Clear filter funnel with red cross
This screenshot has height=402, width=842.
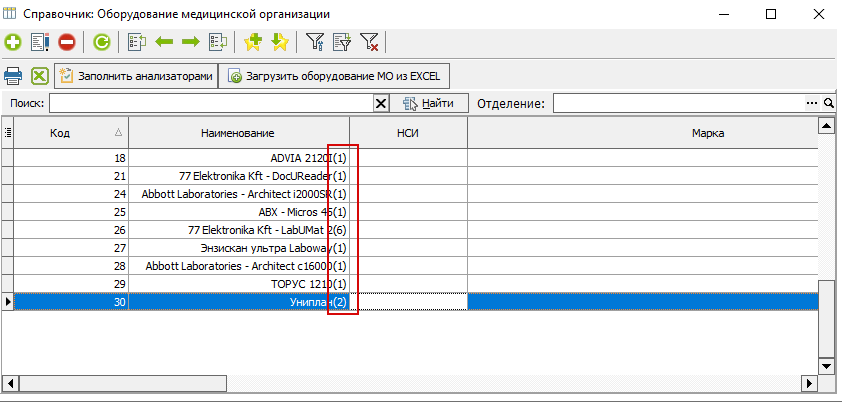369,42
